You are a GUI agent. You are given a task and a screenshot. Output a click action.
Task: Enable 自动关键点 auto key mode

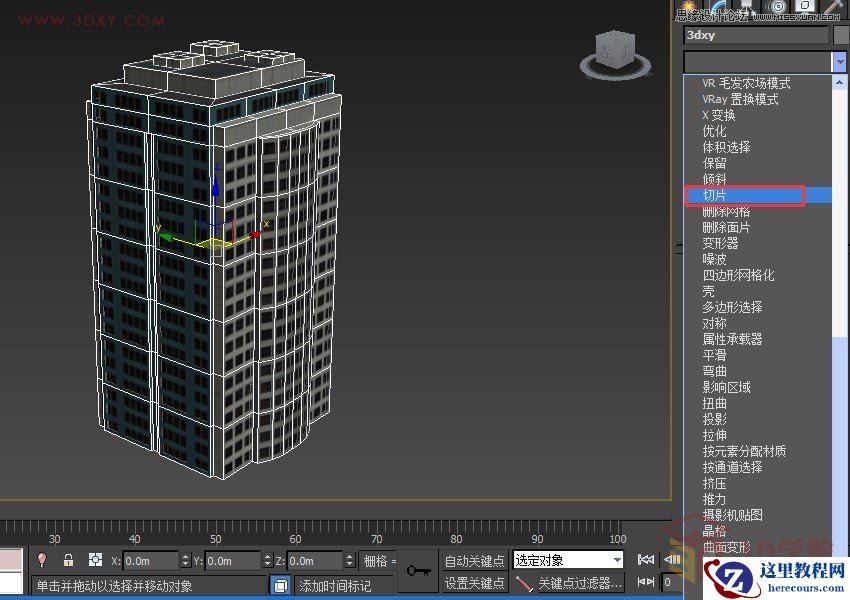click(x=473, y=559)
